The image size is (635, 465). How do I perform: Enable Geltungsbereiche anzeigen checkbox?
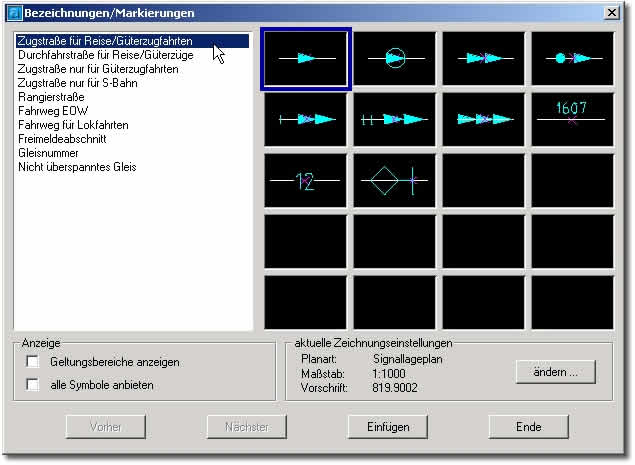point(33,361)
